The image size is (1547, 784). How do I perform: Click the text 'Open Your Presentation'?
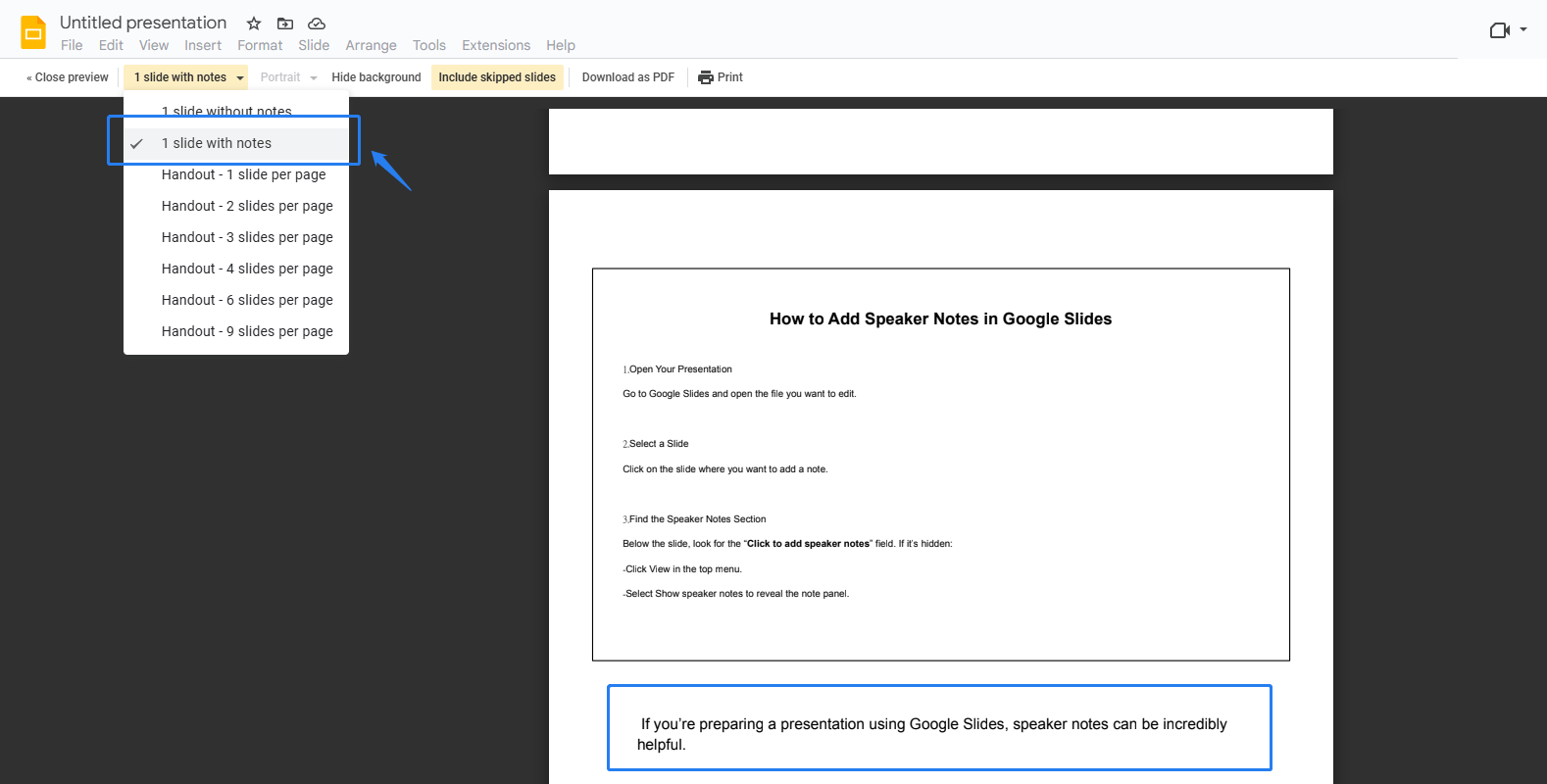tap(680, 369)
